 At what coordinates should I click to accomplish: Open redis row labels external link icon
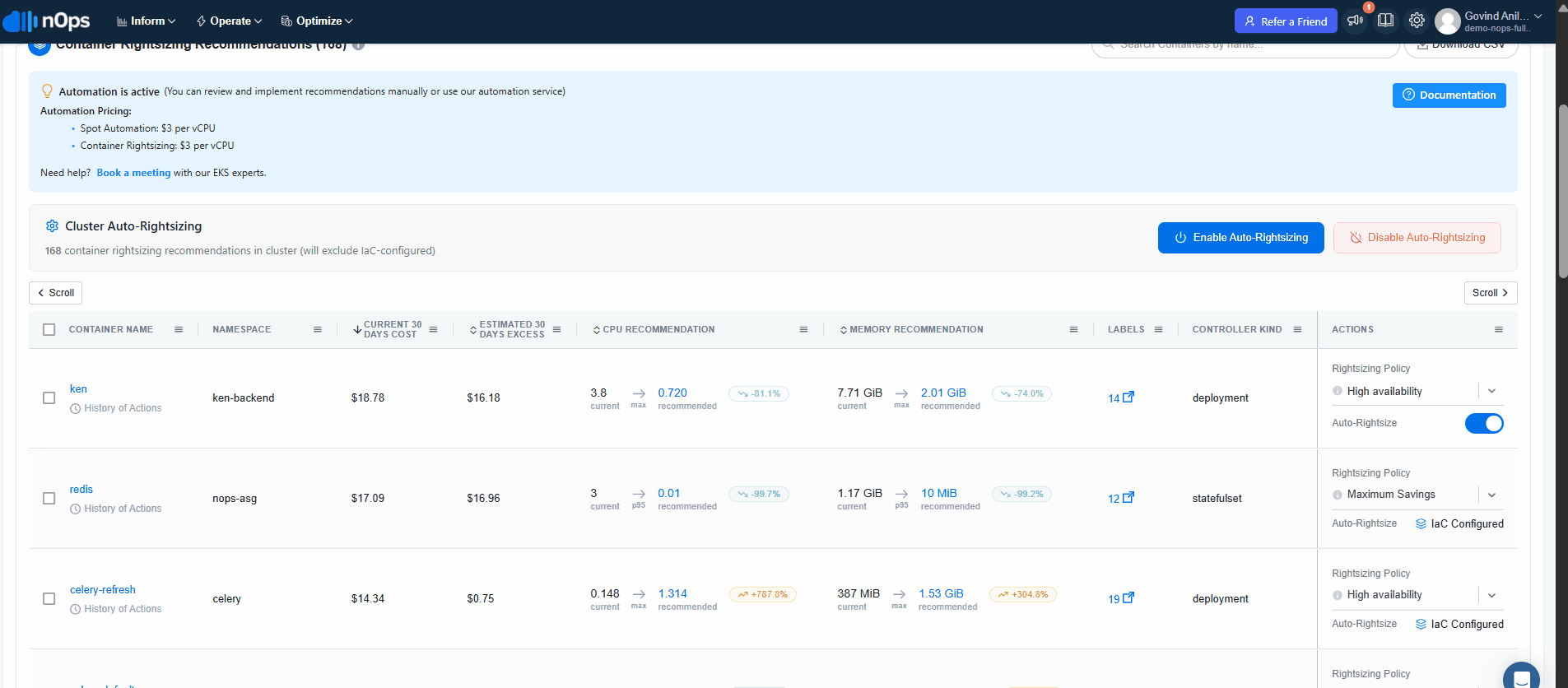click(1128, 497)
